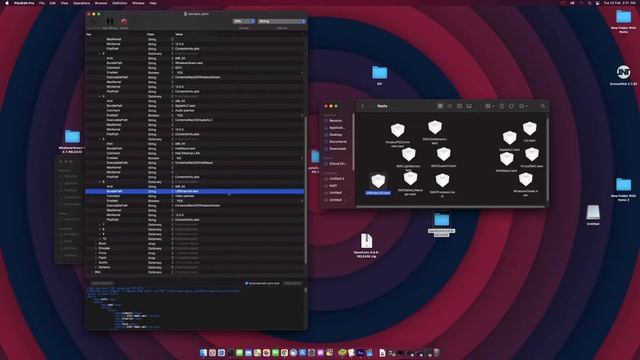Viewport: 640px width, 360px height.
Task: Open the Format dropdown showing XML
Action: (x=244, y=21)
